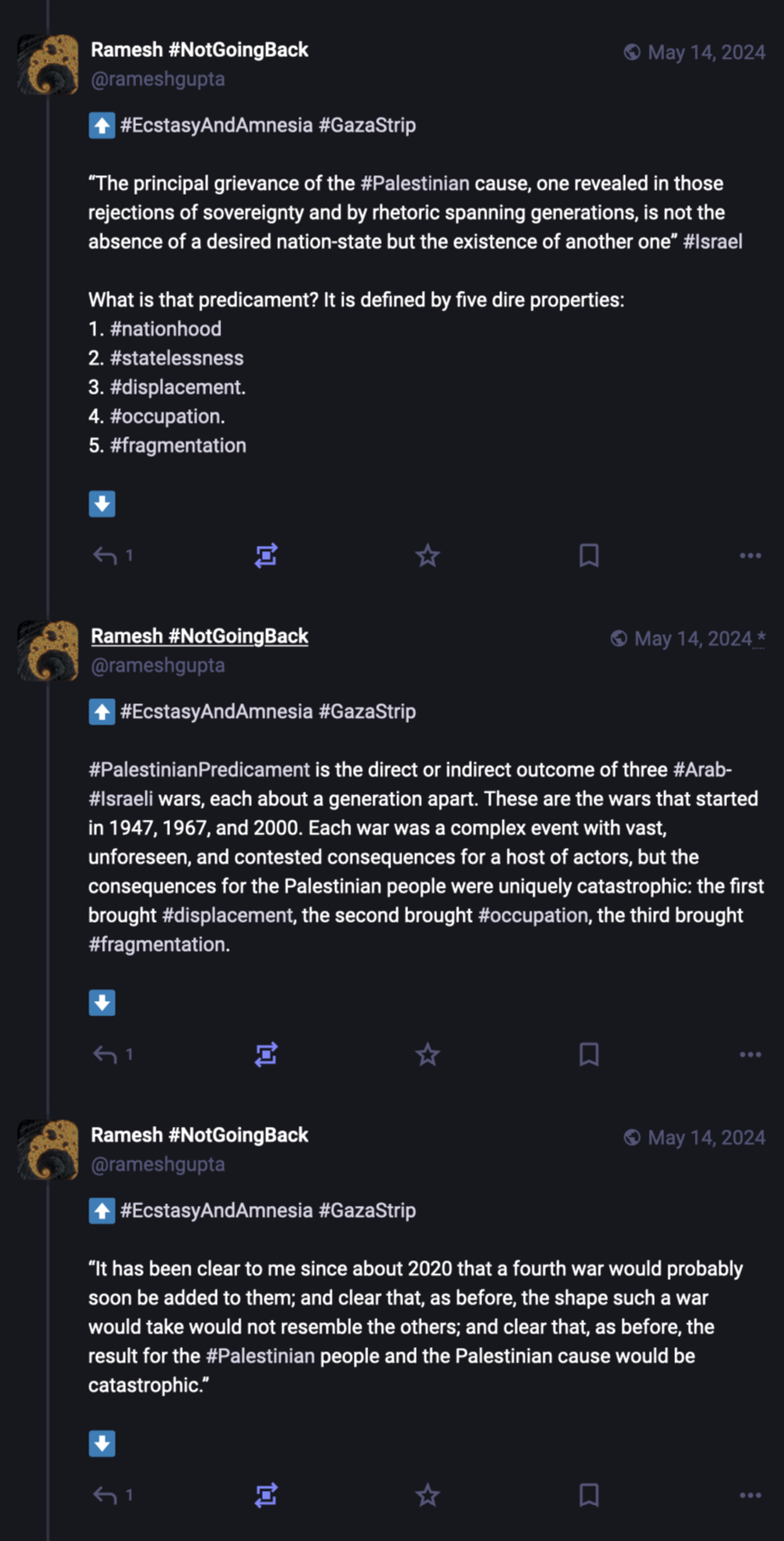Reply to the first post listing five properties
Image resolution: width=784 pixels, height=1541 pixels.
click(105, 556)
